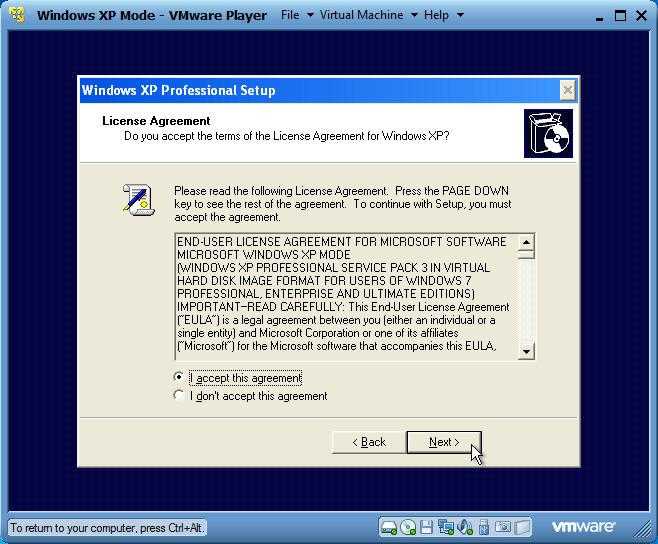The image size is (658, 544).
Task: Close the Windows XP Professional Setup dialog
Action: tap(567, 90)
